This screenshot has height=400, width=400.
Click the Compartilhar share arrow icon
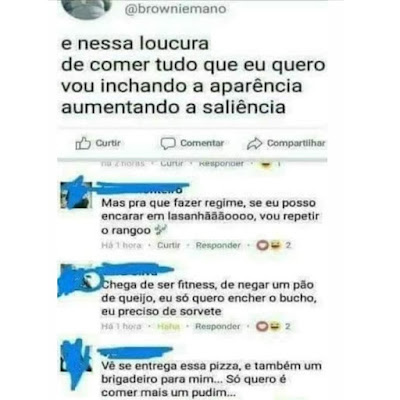pos(254,144)
